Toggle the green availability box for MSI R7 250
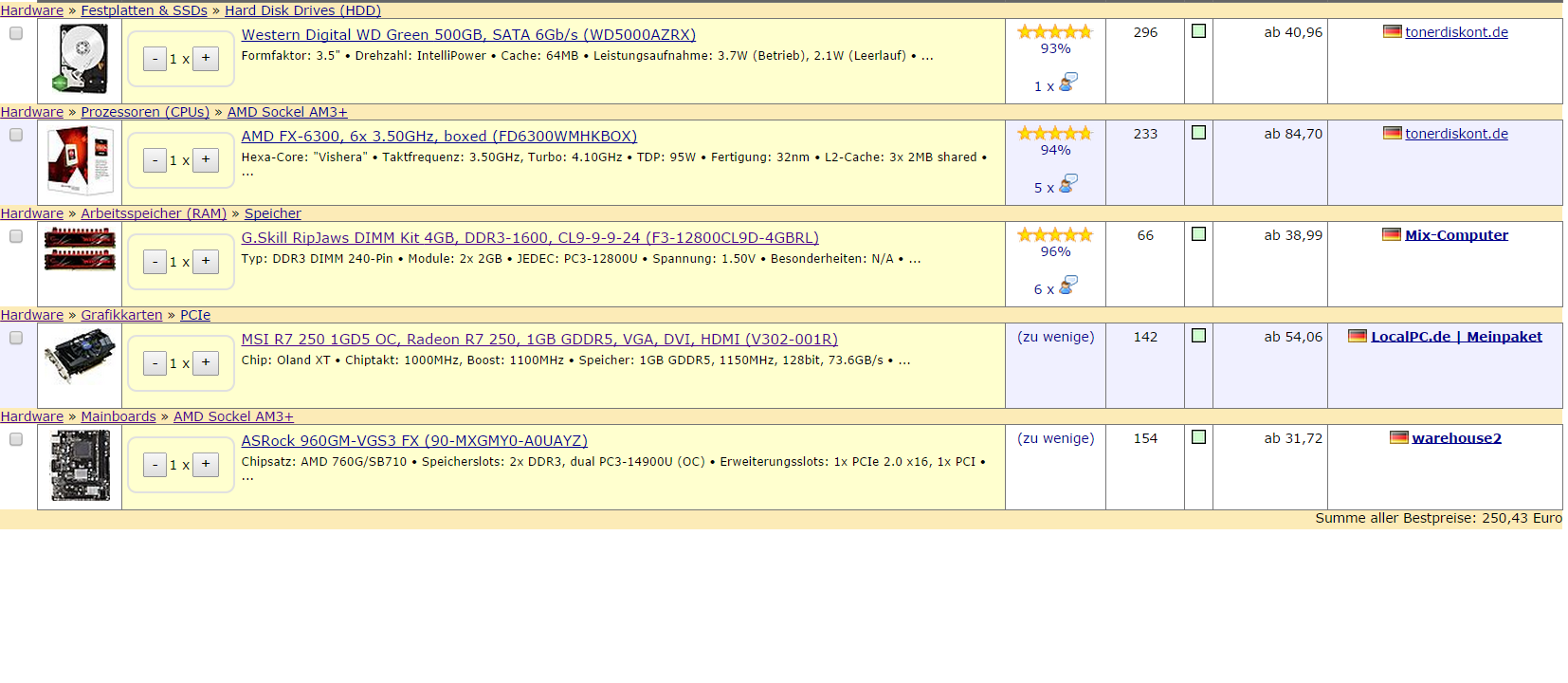The image size is (1568, 683). [x=1198, y=336]
